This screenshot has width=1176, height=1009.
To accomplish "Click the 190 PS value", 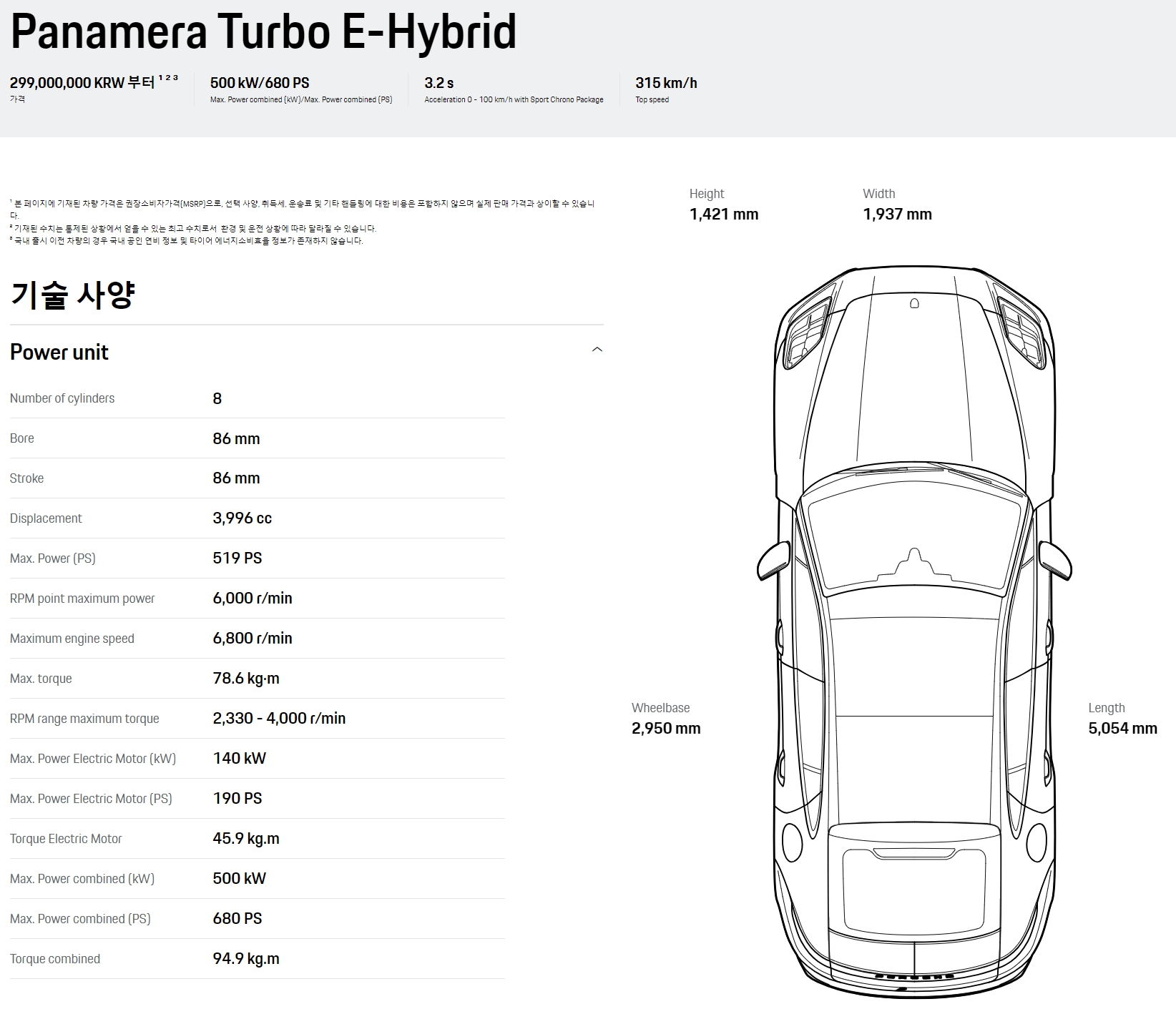I will tap(237, 799).
